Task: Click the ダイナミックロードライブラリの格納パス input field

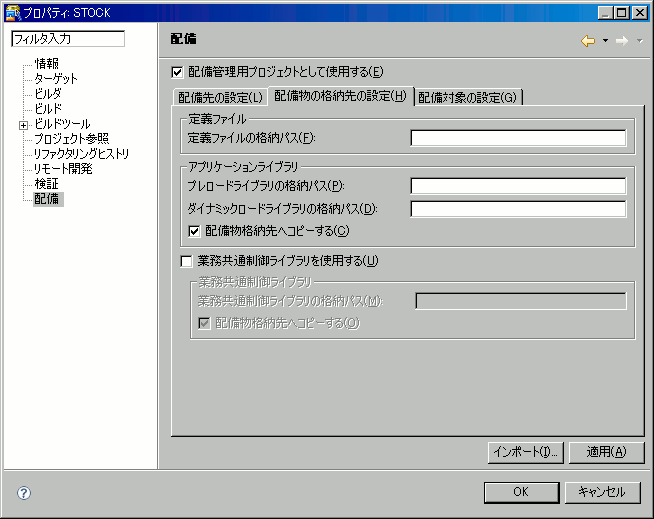Action: click(x=518, y=209)
